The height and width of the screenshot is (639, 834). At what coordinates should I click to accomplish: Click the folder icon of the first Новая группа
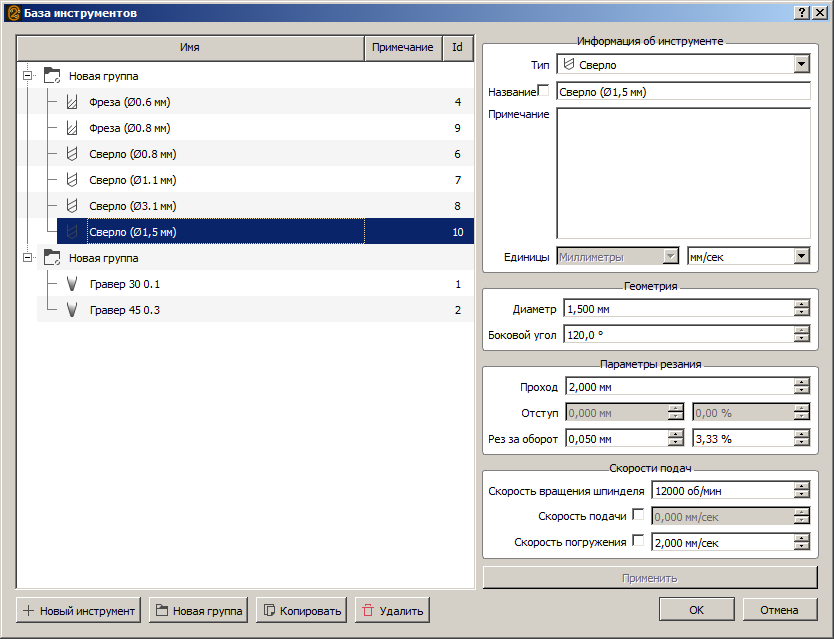coord(52,76)
